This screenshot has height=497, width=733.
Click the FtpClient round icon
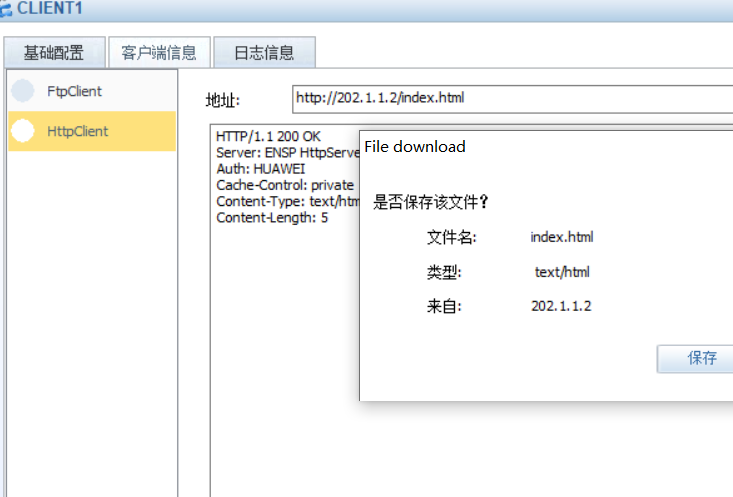(22, 91)
